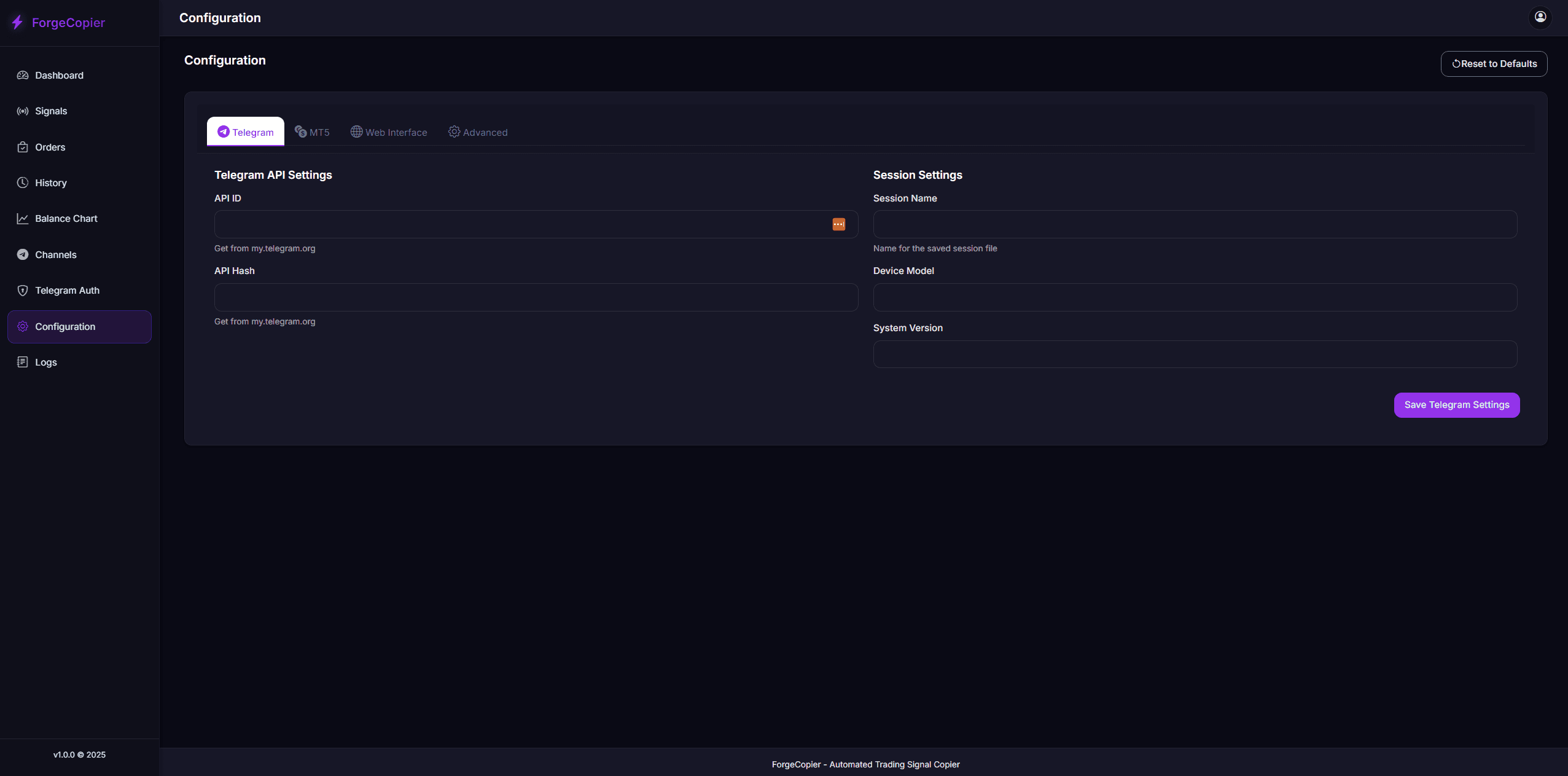Go to Channels in the sidebar
The image size is (1568, 776).
point(79,254)
